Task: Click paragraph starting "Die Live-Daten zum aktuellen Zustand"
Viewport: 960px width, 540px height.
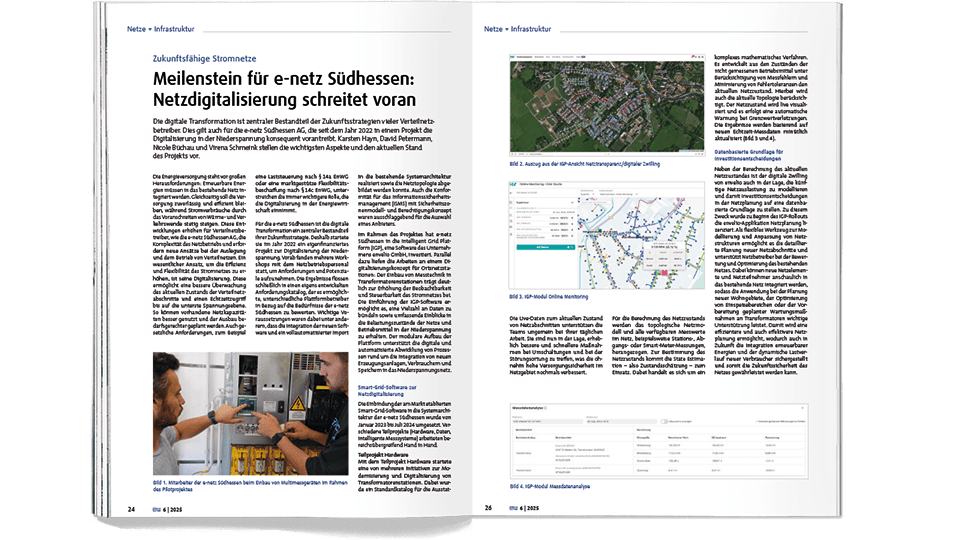Action: pyautogui.click(x=556, y=345)
